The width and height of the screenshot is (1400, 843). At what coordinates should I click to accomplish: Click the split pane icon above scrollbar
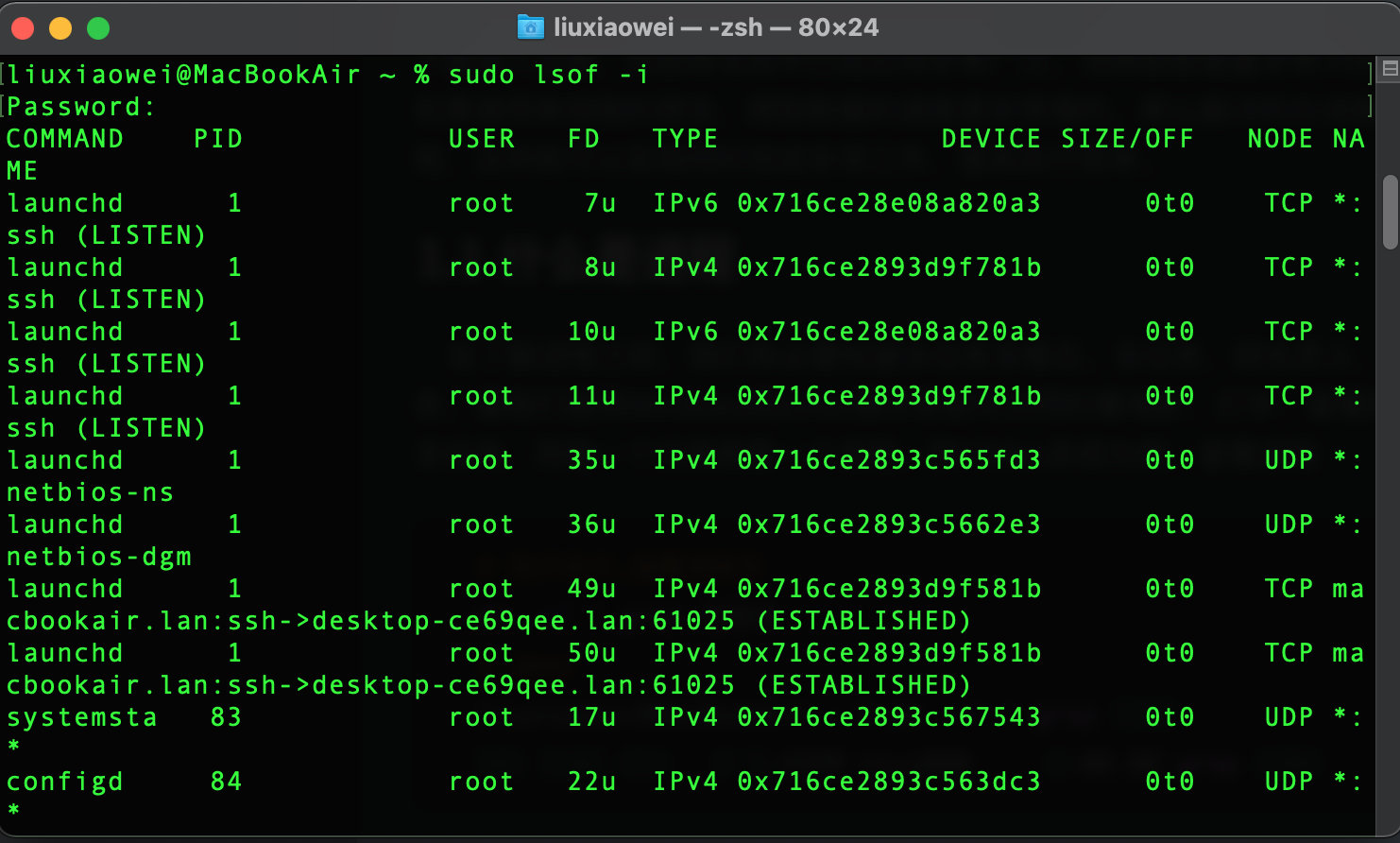click(x=1390, y=69)
